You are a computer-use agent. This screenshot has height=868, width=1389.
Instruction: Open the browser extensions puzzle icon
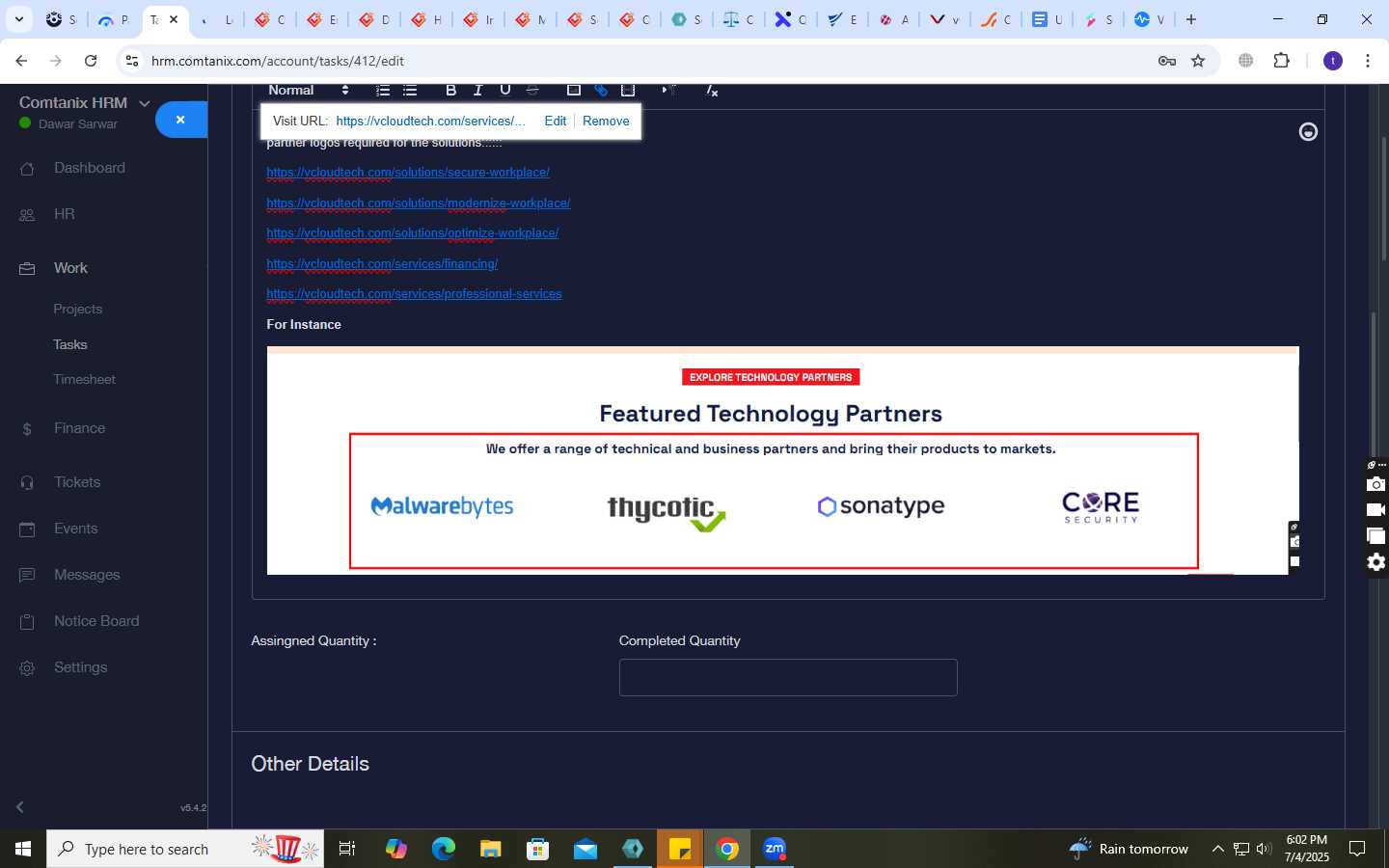point(1281,61)
